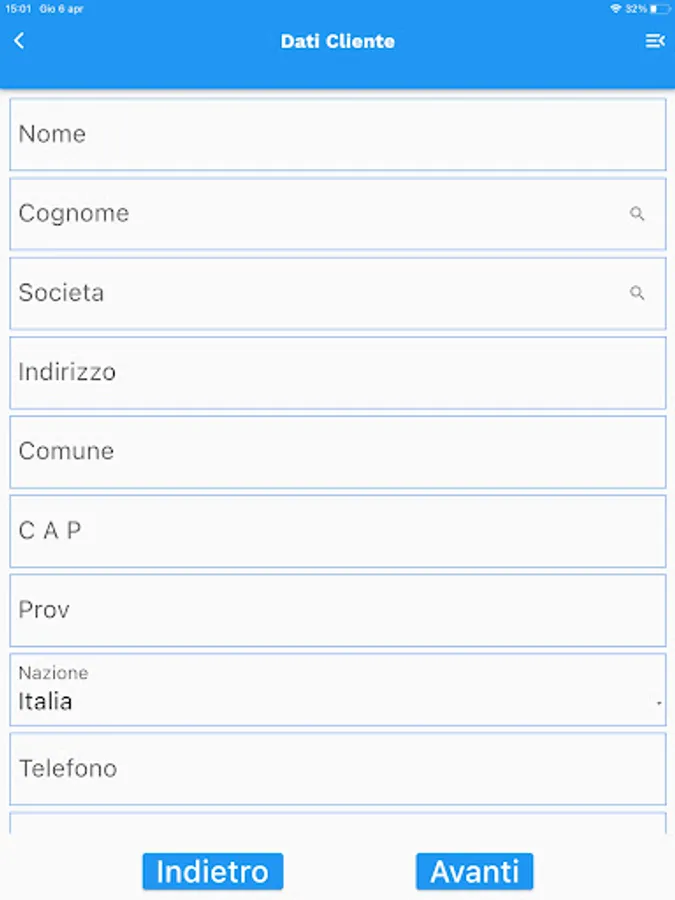Screen dimensions: 675x900
Task: Tap the back arrow in the header
Action: coord(19,41)
